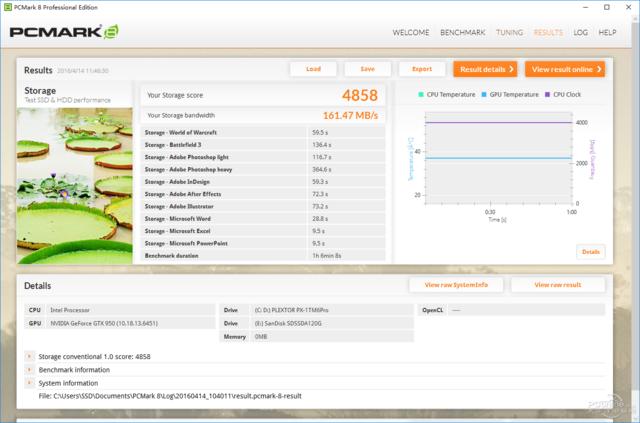Select the Storage - Microsoft Word row

click(x=263, y=218)
